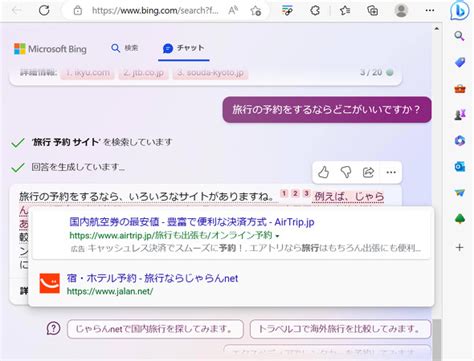
Task: Click the Microsoft Bing logo
Action: tap(50, 49)
